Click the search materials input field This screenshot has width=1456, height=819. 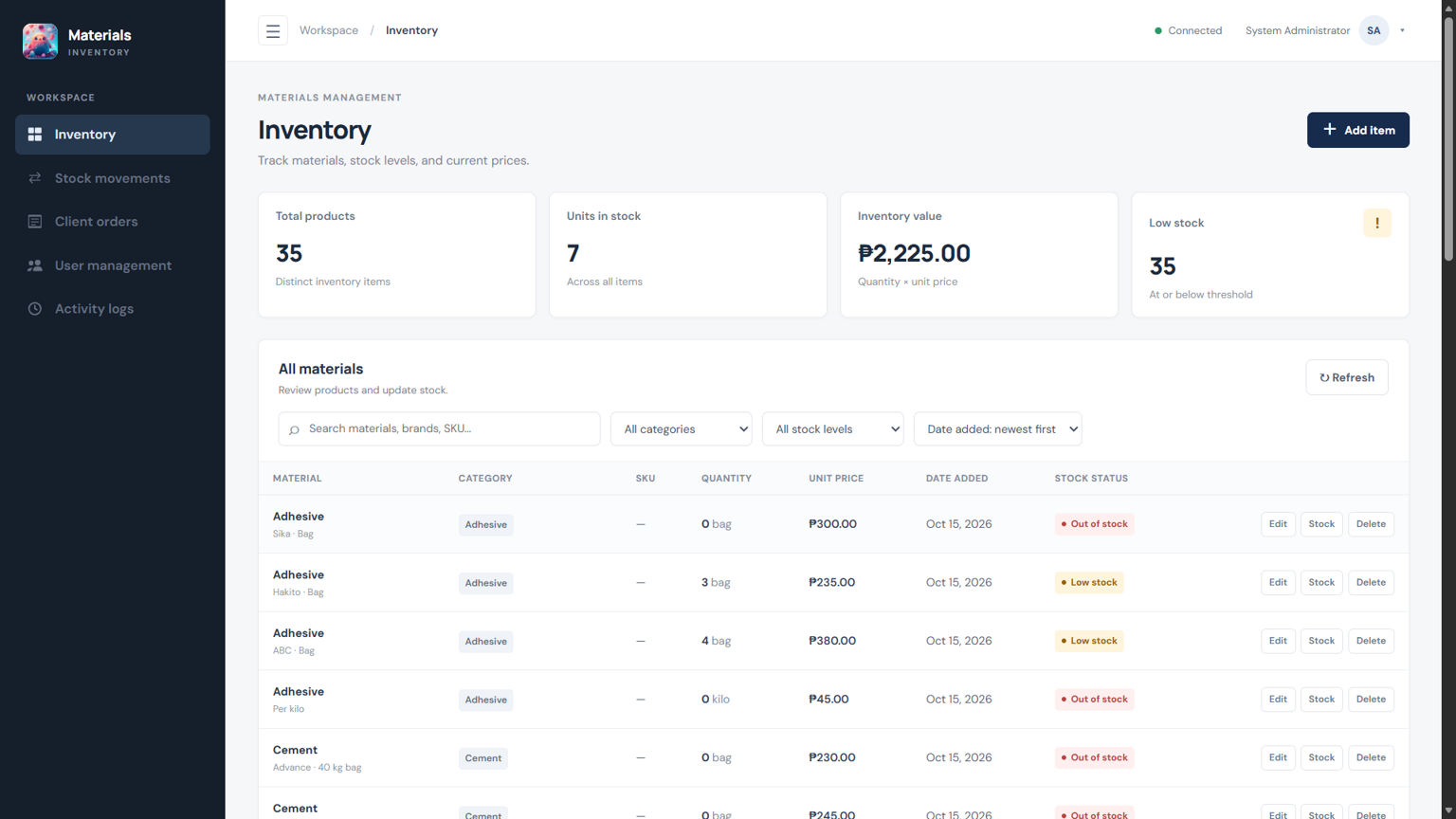pyautogui.click(x=439, y=428)
